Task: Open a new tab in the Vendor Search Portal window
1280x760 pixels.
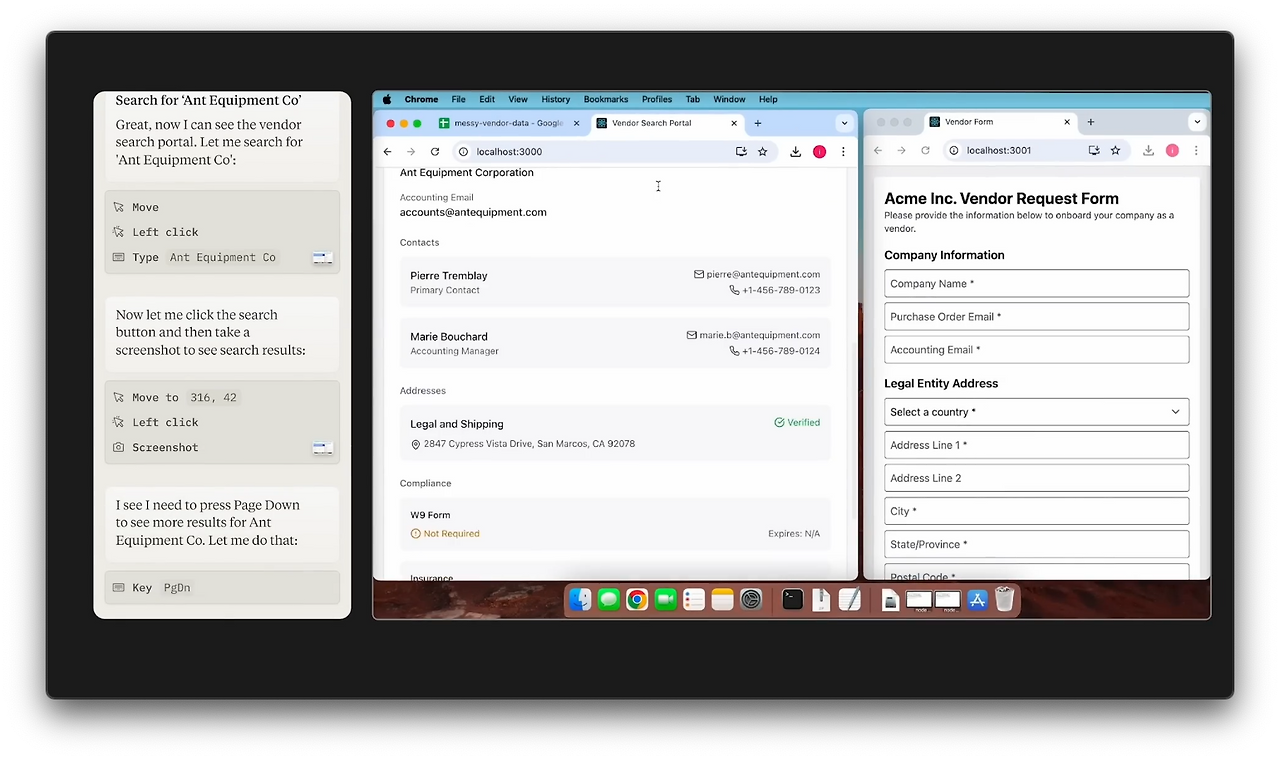Action: (758, 123)
